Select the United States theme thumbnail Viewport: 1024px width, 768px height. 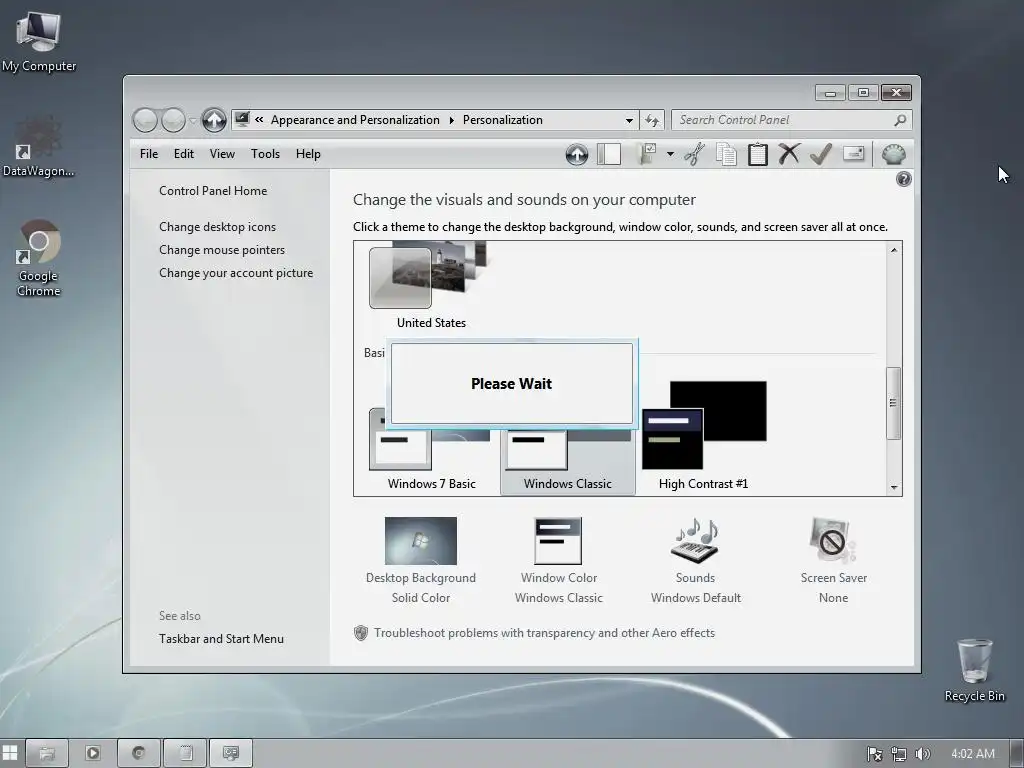pos(431,285)
